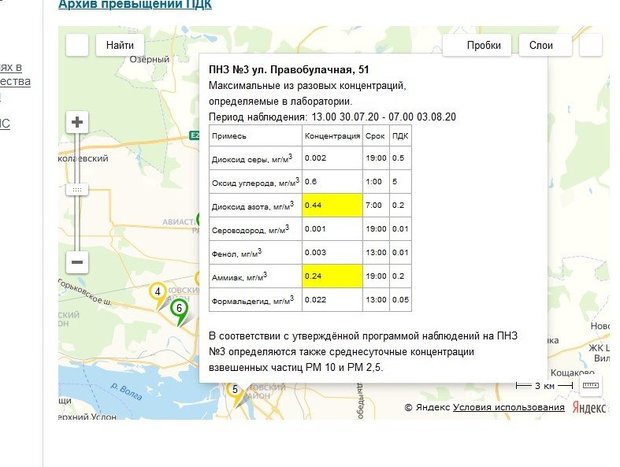620x467 pixels.
Task: Click the blank button right of Слои
Action: (591, 45)
